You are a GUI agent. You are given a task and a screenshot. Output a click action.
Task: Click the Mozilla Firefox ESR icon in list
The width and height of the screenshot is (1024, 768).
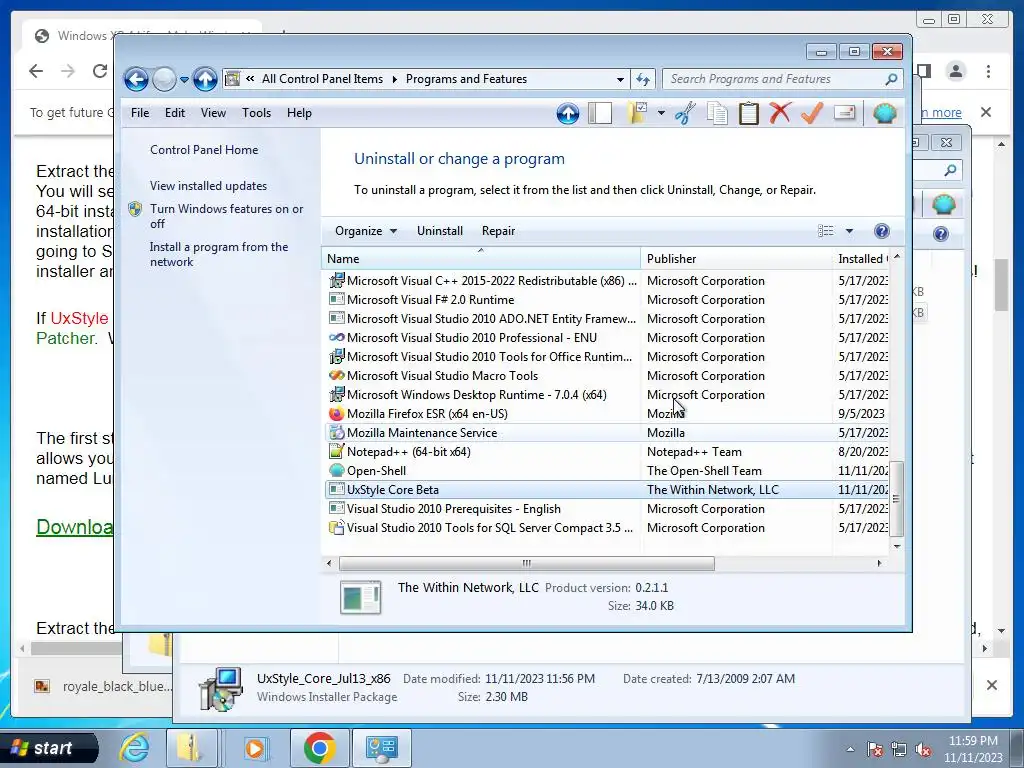tap(336, 413)
